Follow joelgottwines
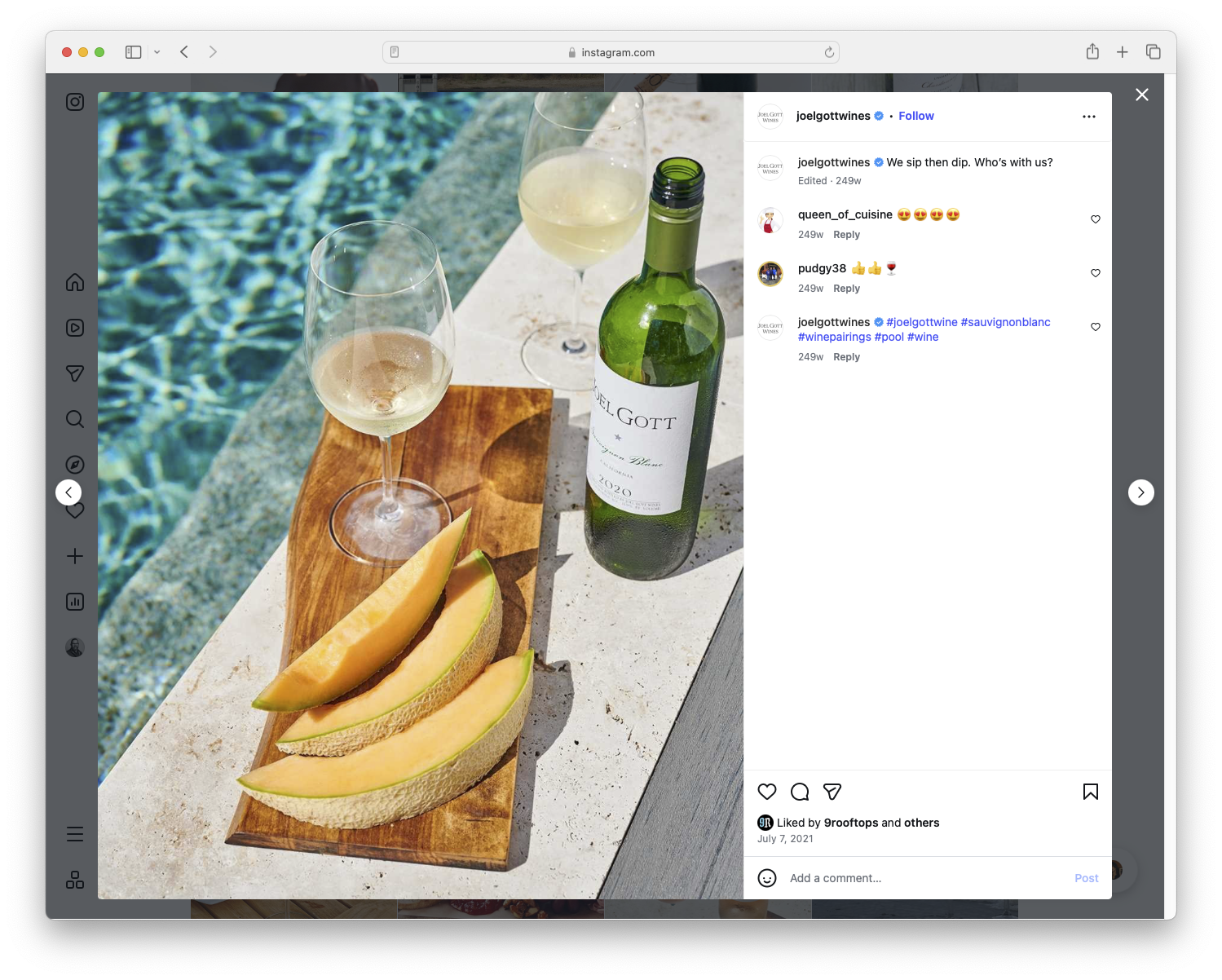Screen dimensions: 1222x980 916,116
